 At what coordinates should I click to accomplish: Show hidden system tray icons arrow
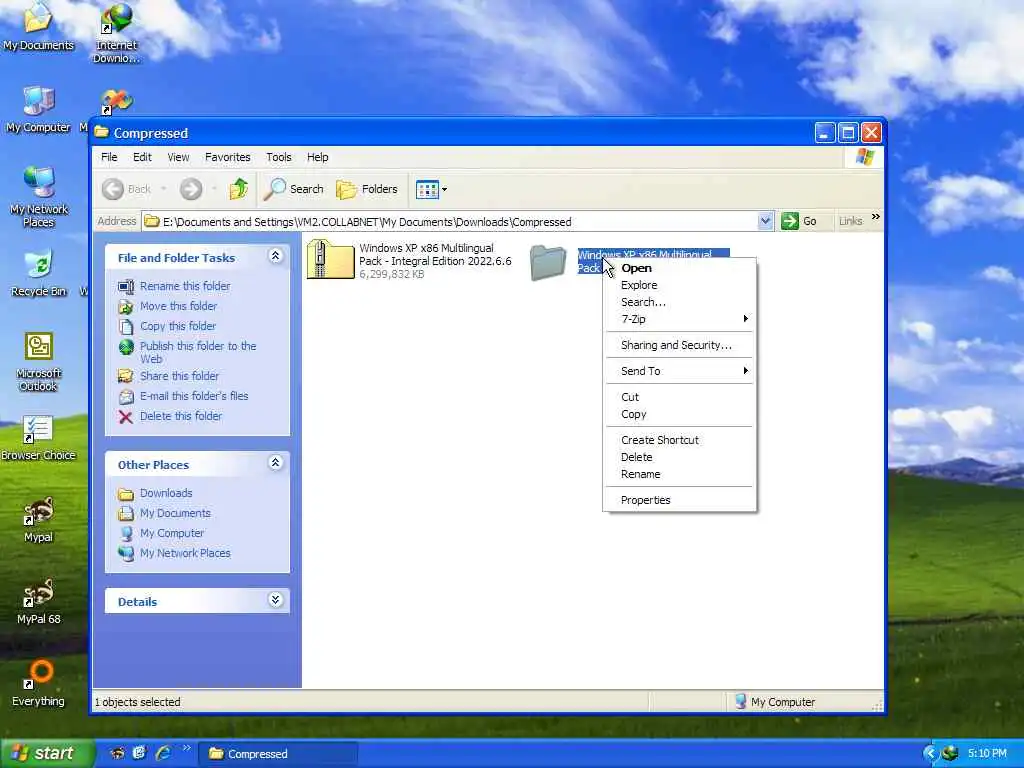click(930, 754)
